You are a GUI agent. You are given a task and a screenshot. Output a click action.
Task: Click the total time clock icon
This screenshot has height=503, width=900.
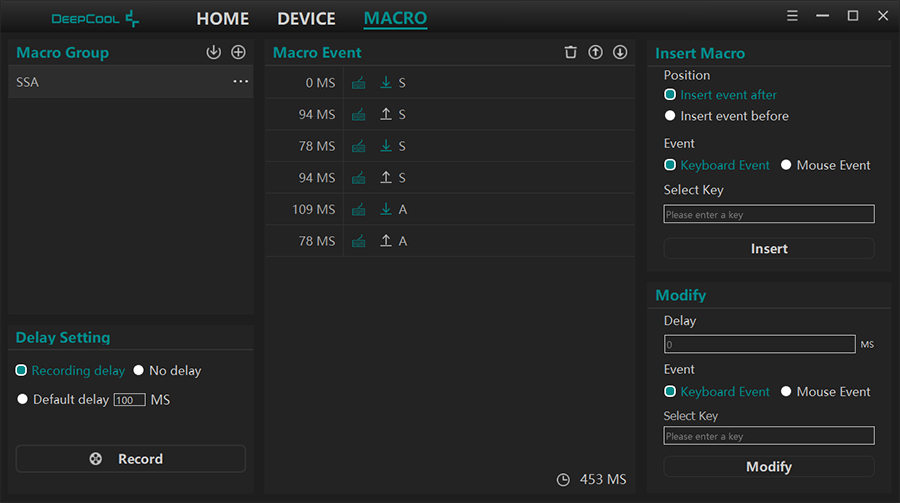pos(564,479)
